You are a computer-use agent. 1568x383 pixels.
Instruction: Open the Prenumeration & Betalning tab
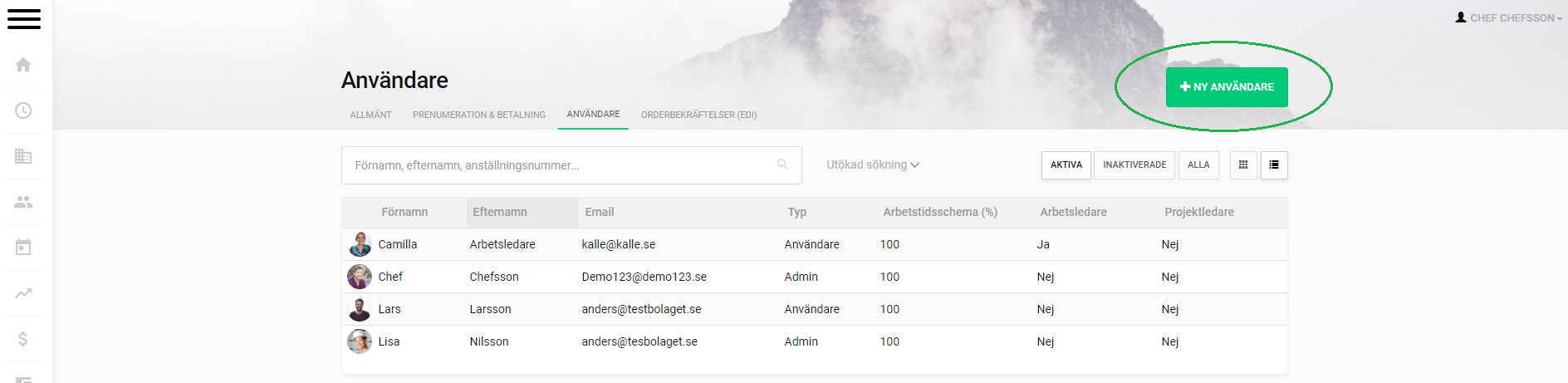(479, 115)
